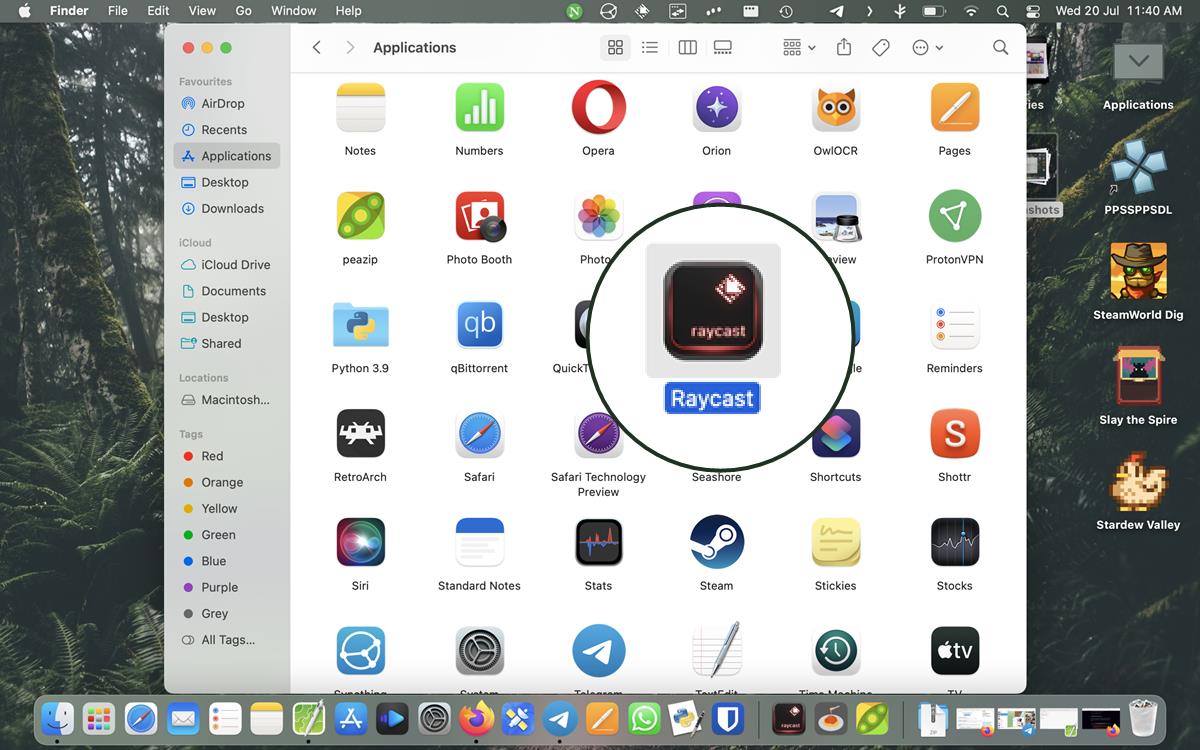Select the Reminders app icon
The height and width of the screenshot is (750, 1200).
954,325
